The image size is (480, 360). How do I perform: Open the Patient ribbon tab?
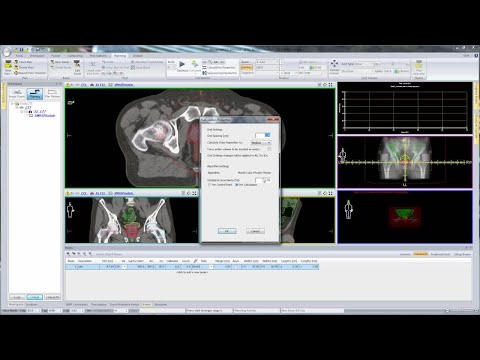(x=55, y=56)
